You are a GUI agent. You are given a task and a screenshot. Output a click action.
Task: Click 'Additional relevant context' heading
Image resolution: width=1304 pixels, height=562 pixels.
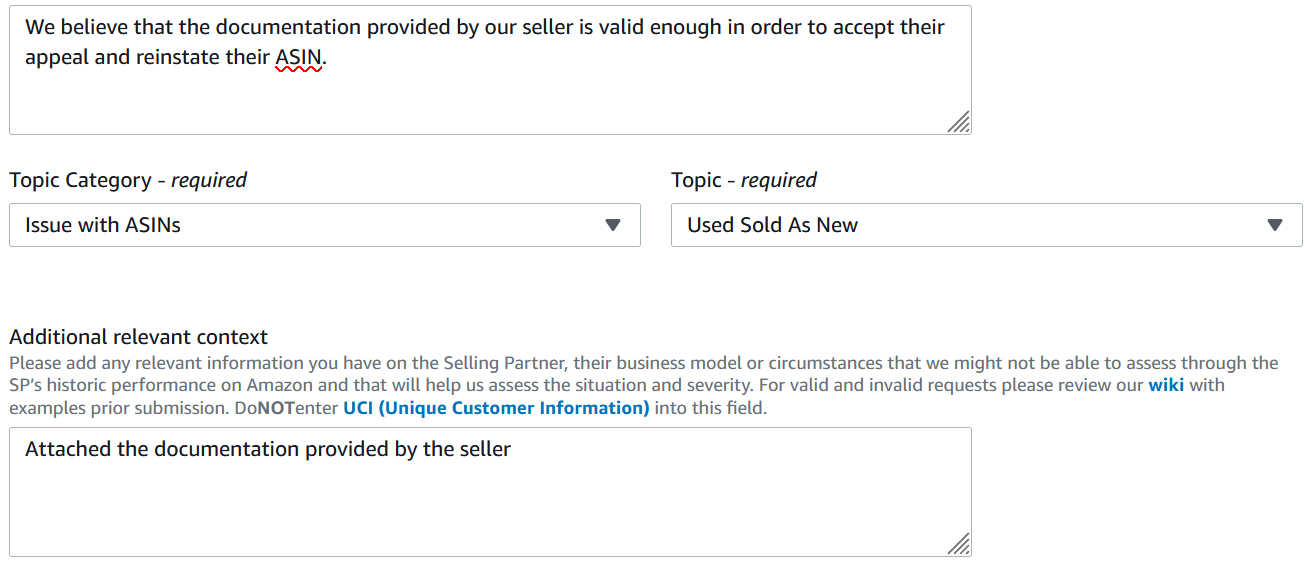pos(139,337)
